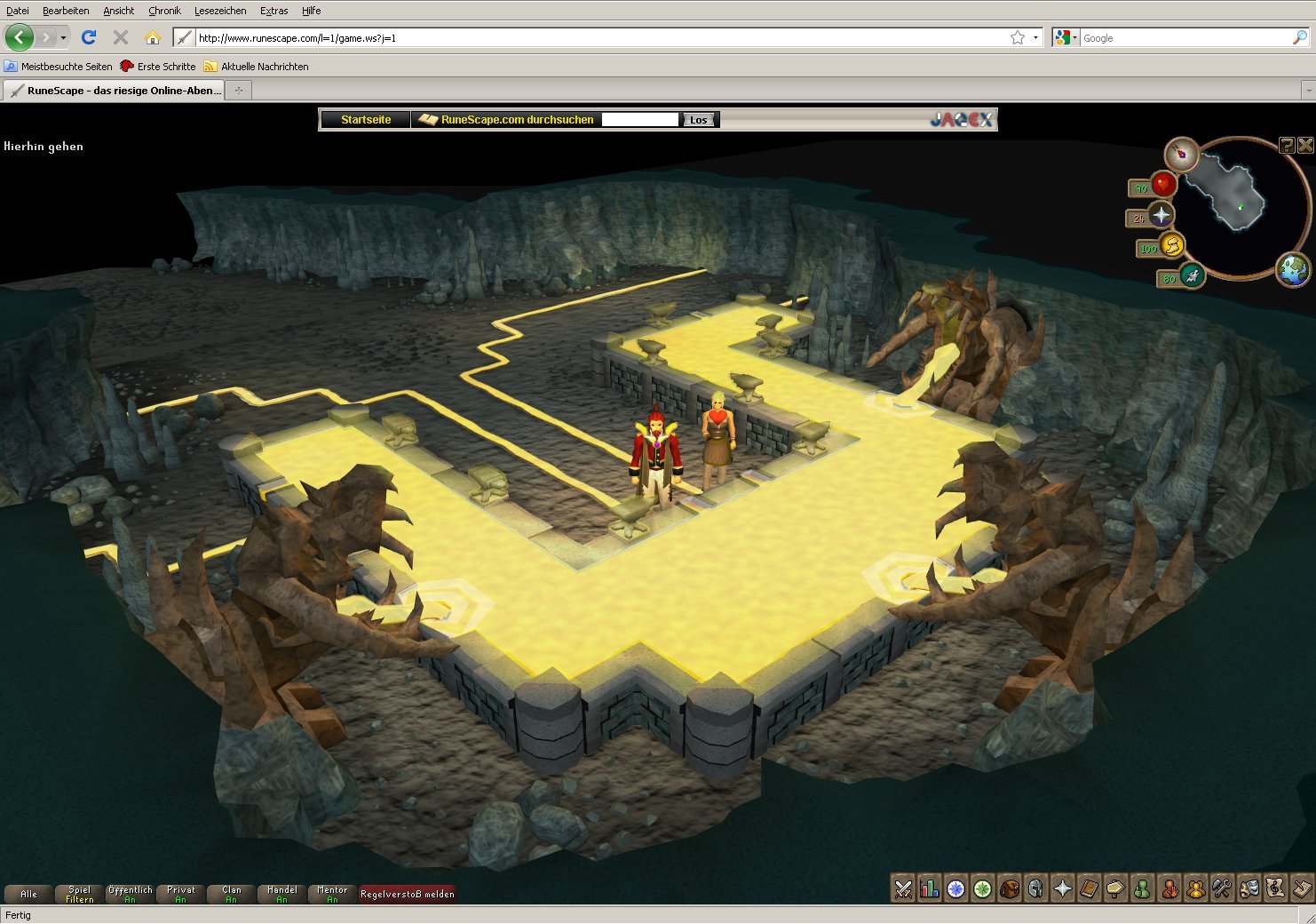Open the Music Player scroll tab
This screenshot has height=924, width=1316.
pyautogui.click(x=1275, y=888)
